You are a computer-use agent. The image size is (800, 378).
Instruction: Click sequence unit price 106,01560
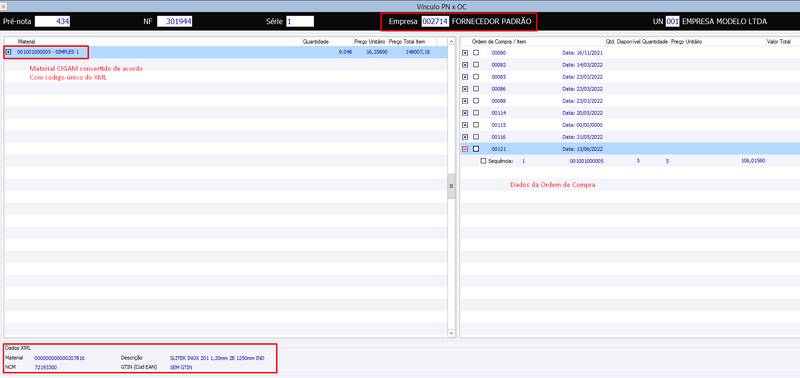753,161
